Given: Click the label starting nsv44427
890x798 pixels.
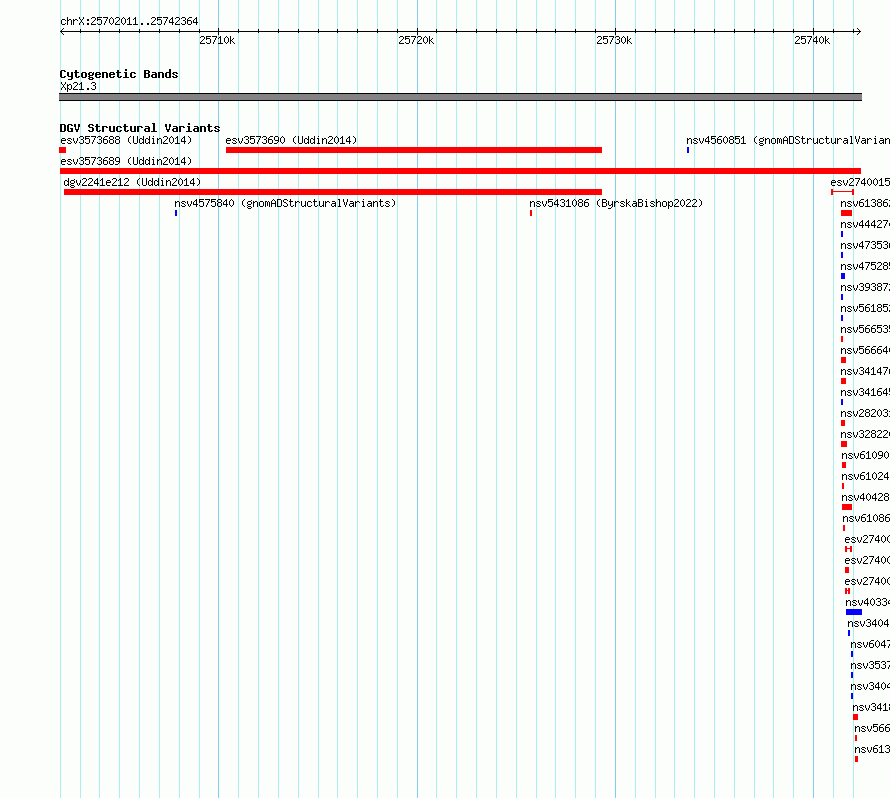Looking at the screenshot, I should 865,224.
